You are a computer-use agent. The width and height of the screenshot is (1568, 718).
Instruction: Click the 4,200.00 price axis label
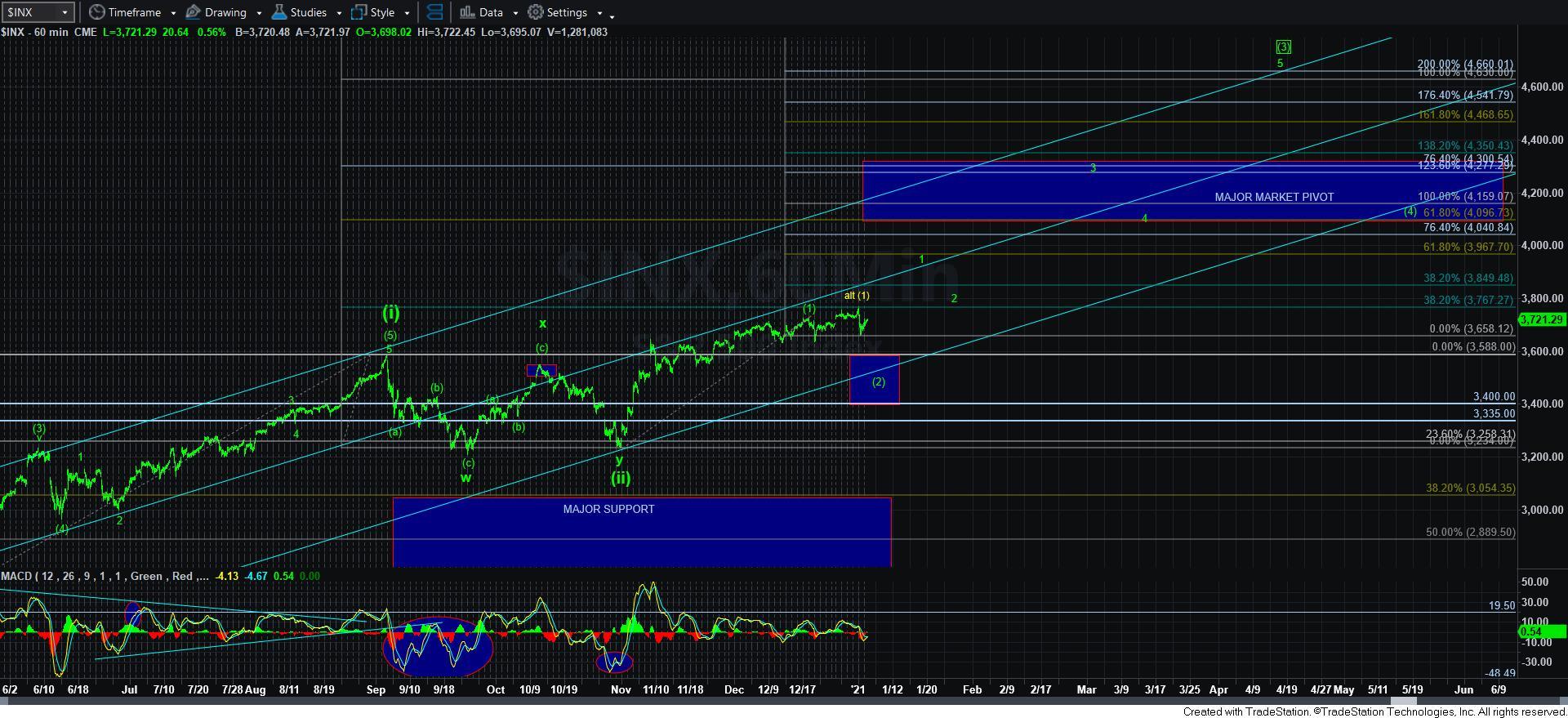(x=1541, y=193)
